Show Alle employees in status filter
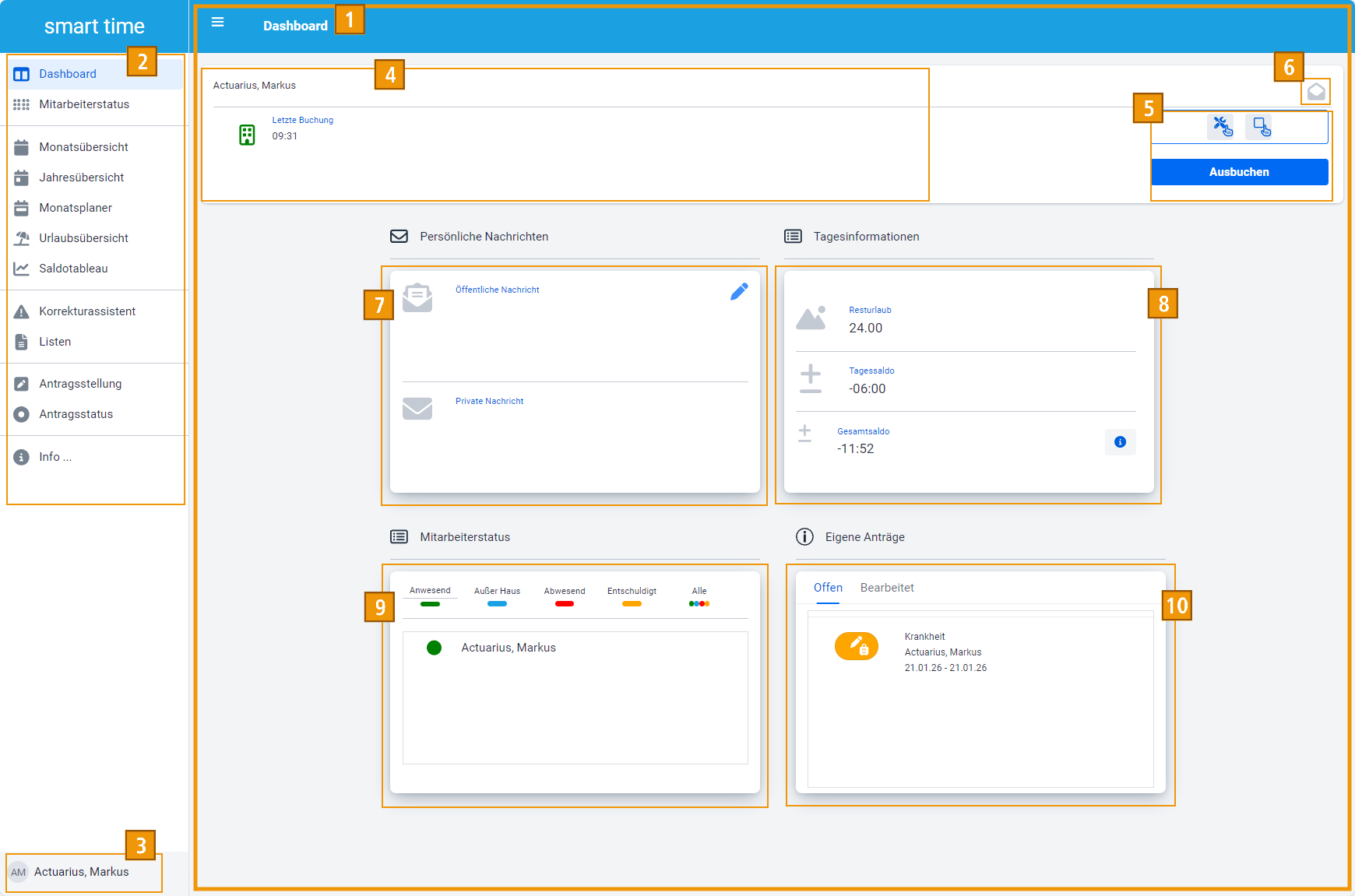The image size is (1355, 896). pyautogui.click(x=699, y=596)
